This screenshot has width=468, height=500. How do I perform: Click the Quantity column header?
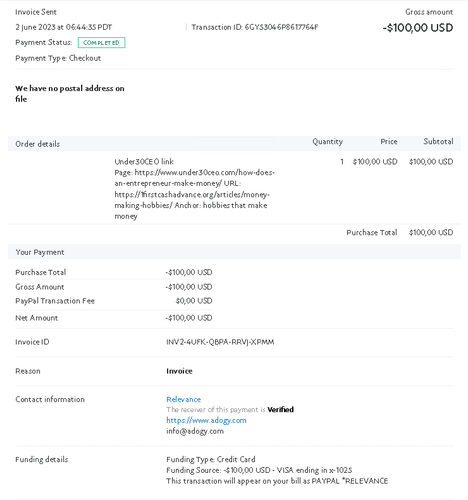coord(327,142)
